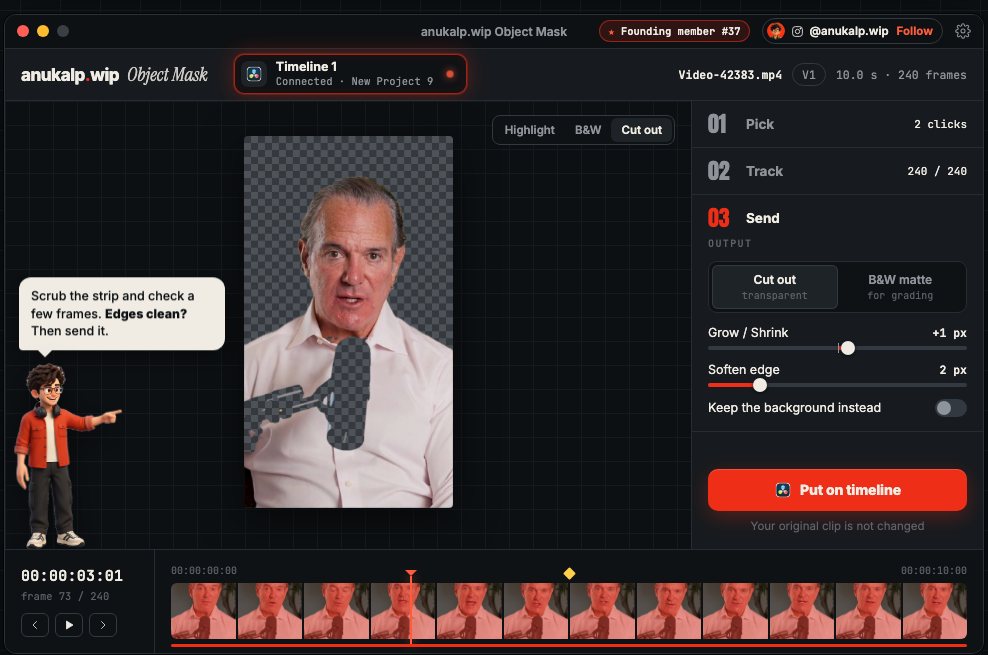
Task: Choose B&W matte for grading output
Action: [x=900, y=287]
